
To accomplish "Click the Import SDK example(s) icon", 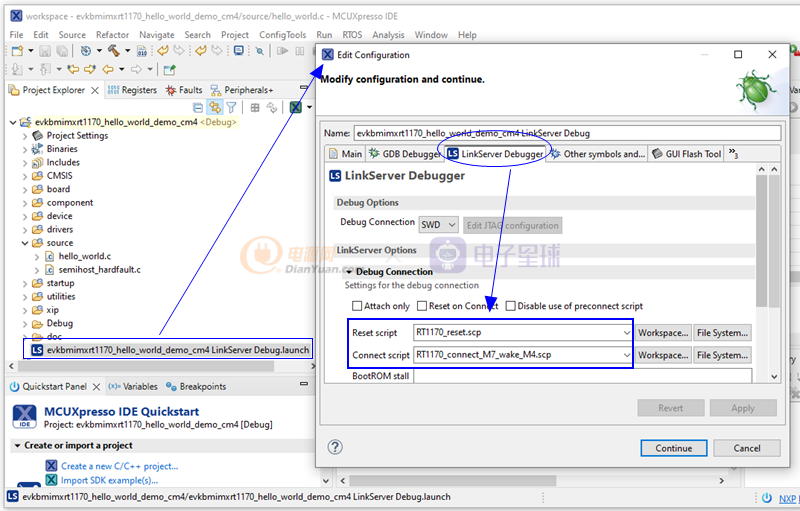I will click(x=51, y=480).
